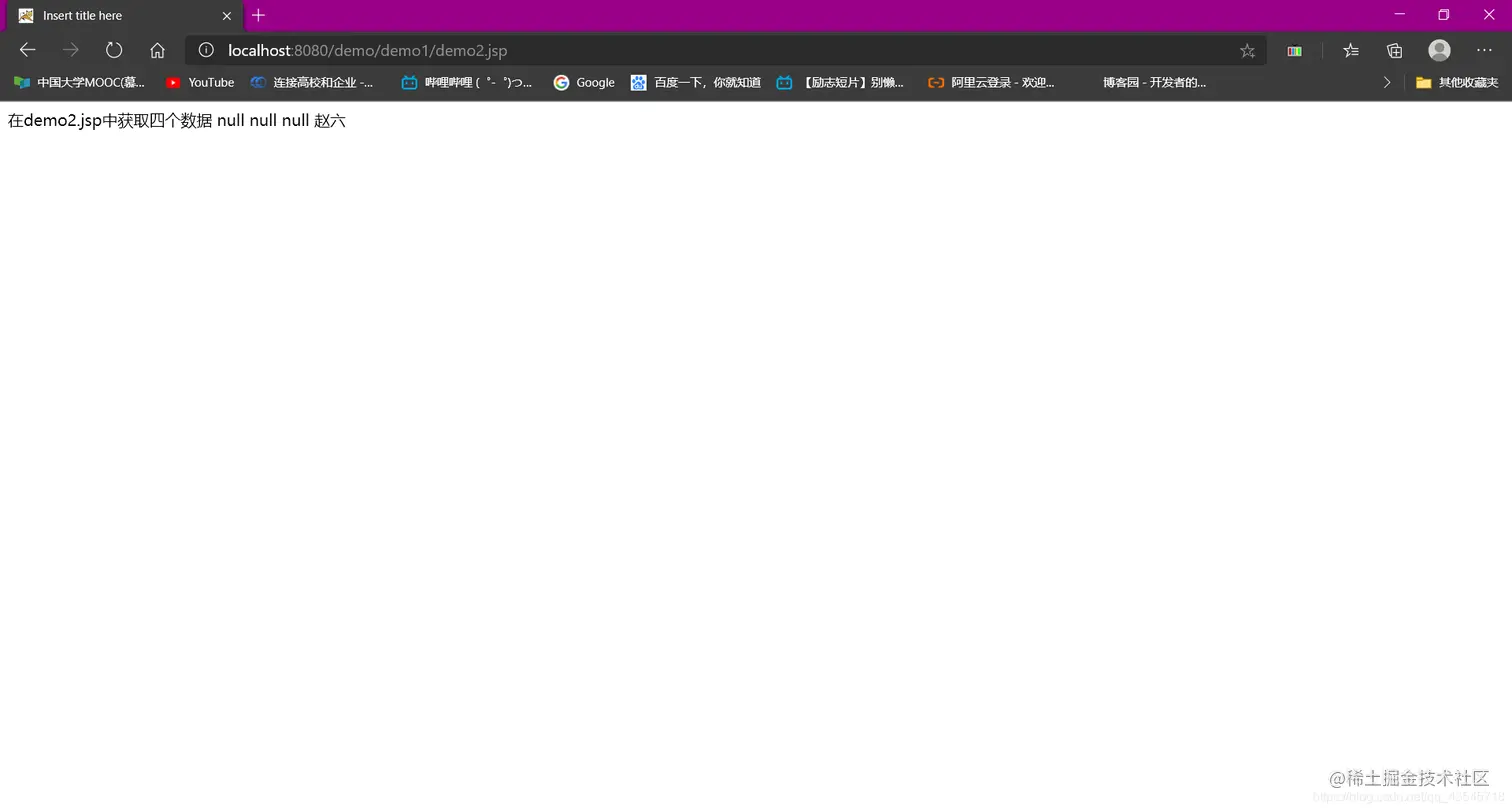The height and width of the screenshot is (811, 1512).
Task: Open the user profile avatar
Action: [x=1439, y=50]
